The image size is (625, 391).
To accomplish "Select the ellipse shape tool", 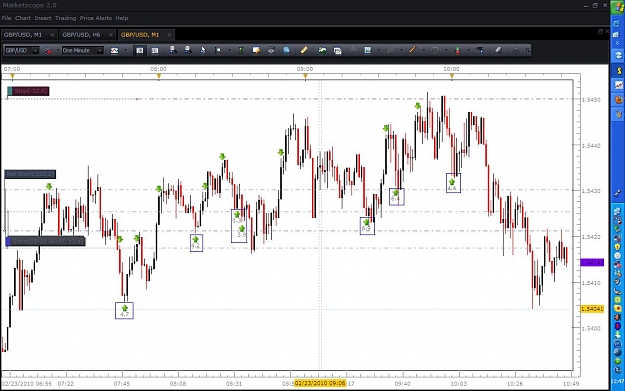I will 435,50.
